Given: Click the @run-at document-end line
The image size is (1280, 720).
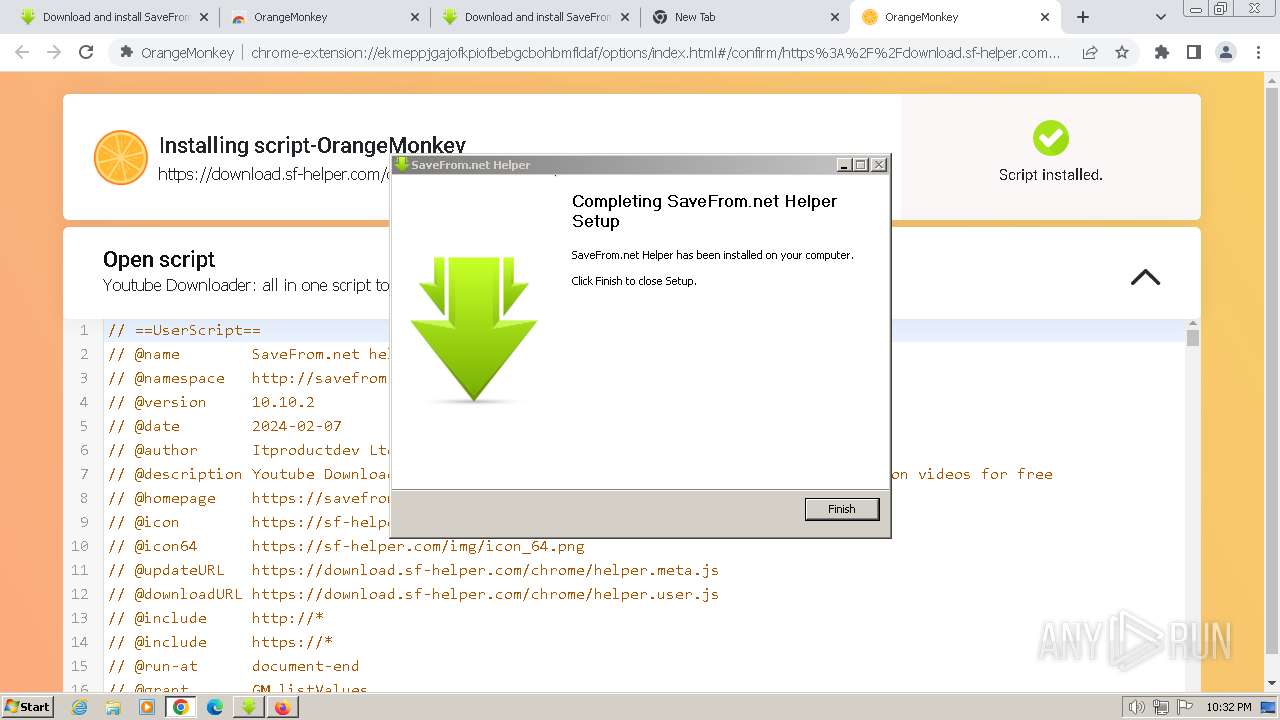Looking at the screenshot, I should [x=234, y=666].
